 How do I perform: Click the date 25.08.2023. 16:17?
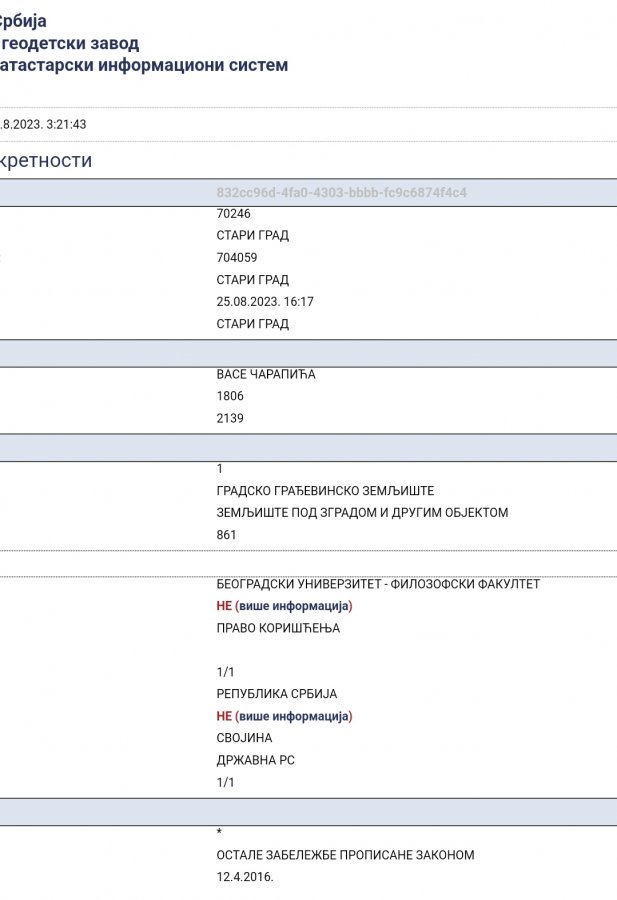(265, 301)
